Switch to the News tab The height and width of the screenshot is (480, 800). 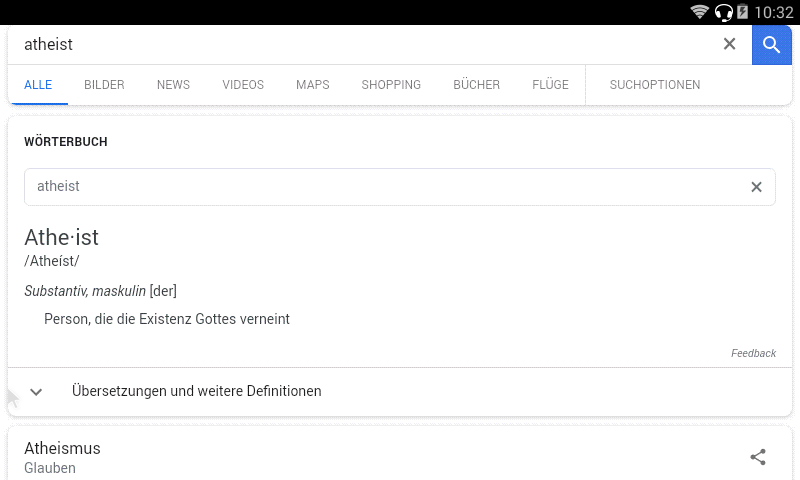tap(173, 85)
